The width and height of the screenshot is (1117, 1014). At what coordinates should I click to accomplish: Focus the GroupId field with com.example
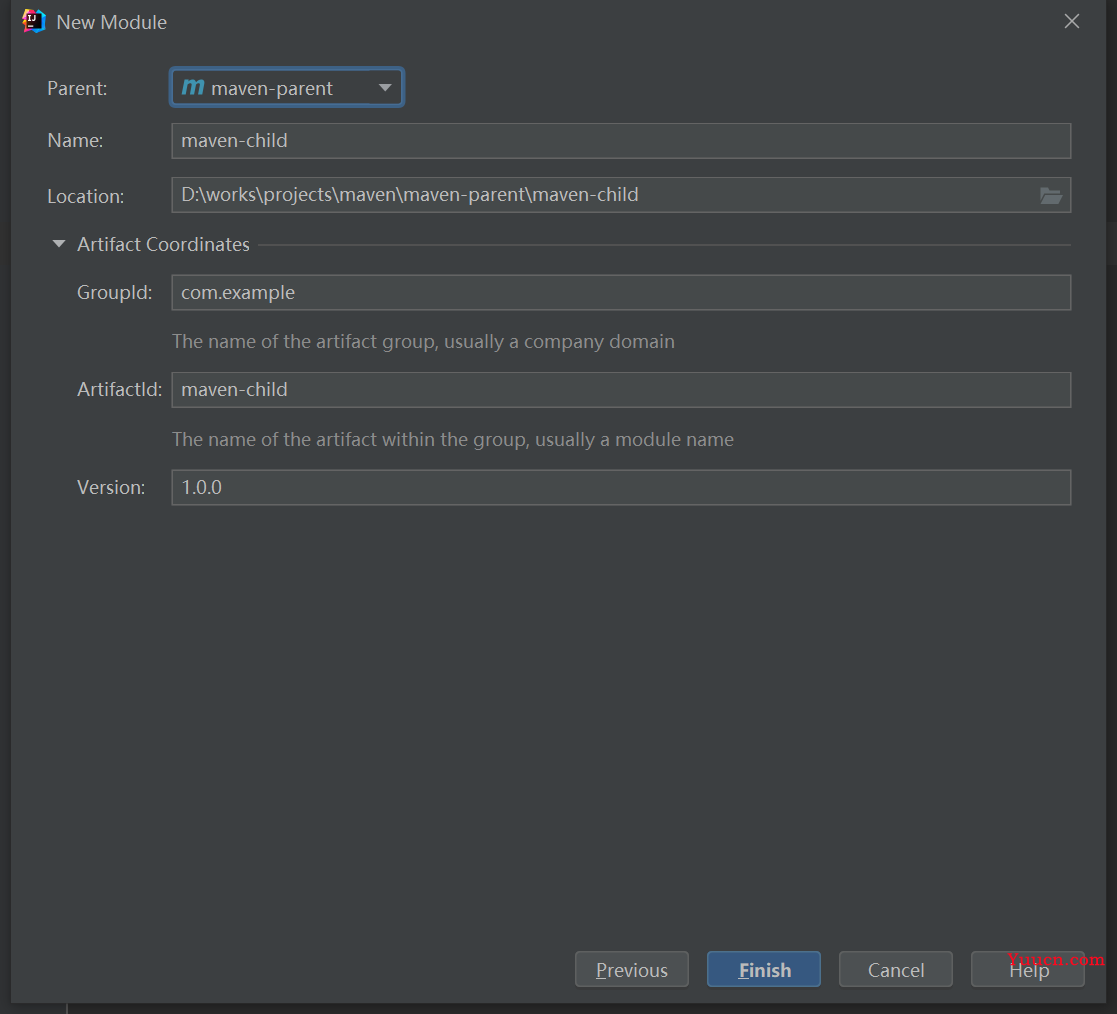coord(620,292)
